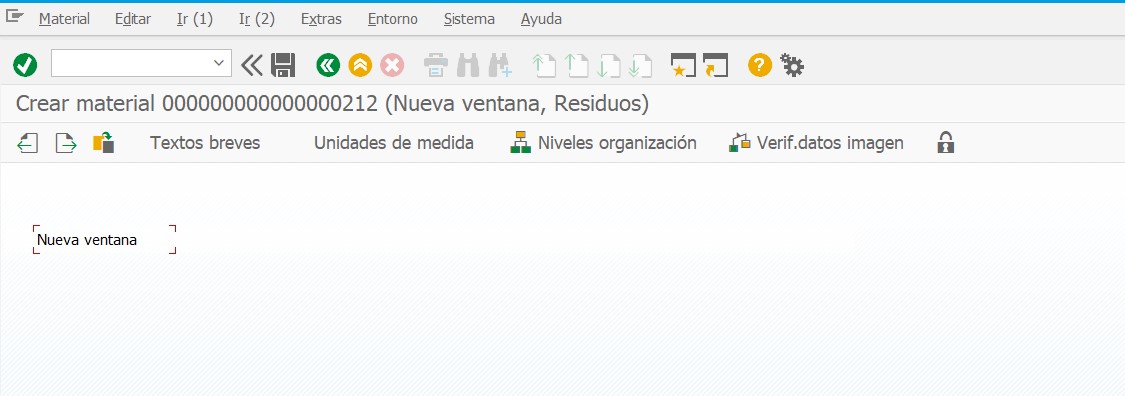Click the Find next binoculars-plus icon
This screenshot has height=396, width=1125.
coord(500,66)
